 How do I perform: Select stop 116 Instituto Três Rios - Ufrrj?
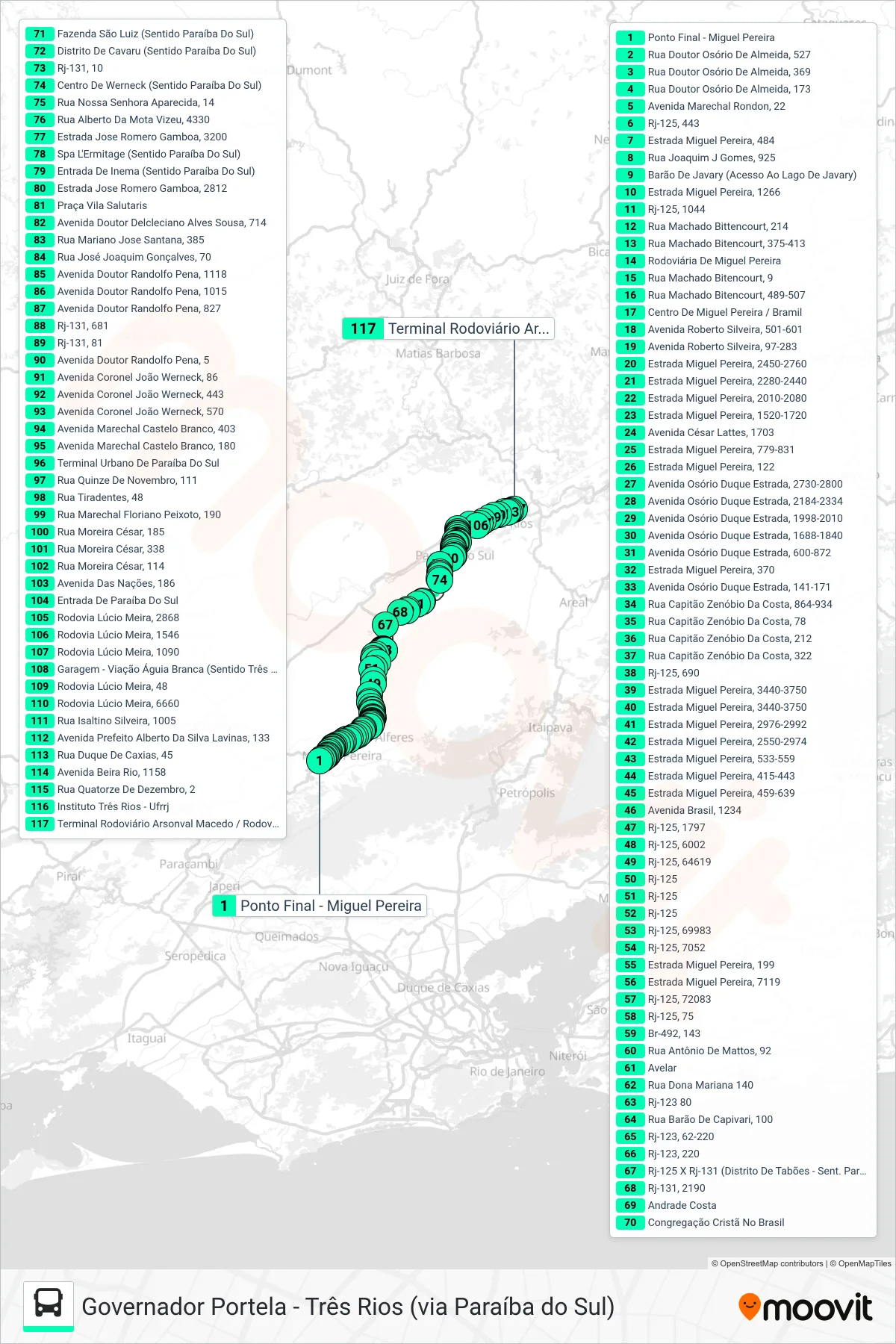[x=152, y=806]
